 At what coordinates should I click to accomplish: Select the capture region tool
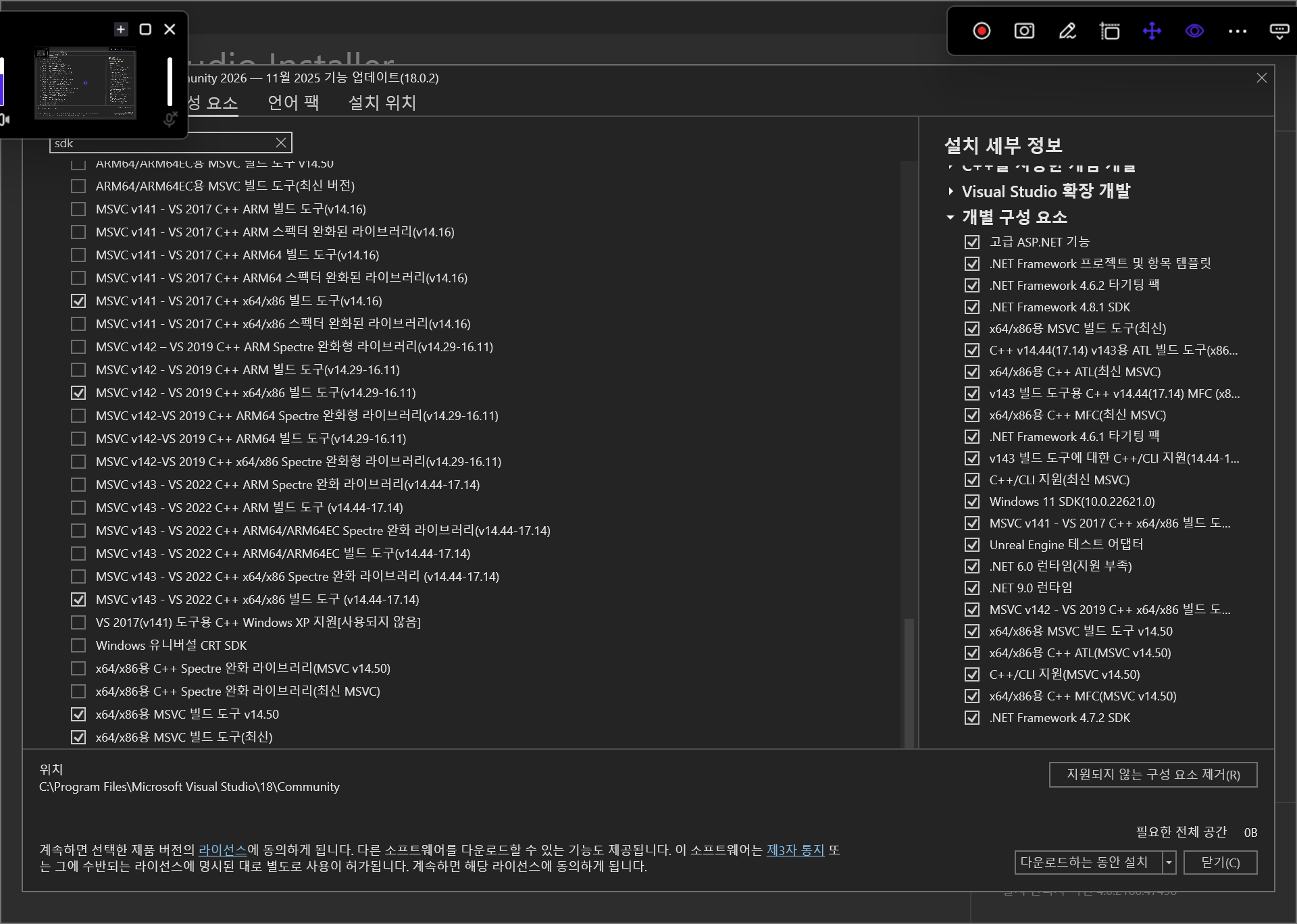1110,31
